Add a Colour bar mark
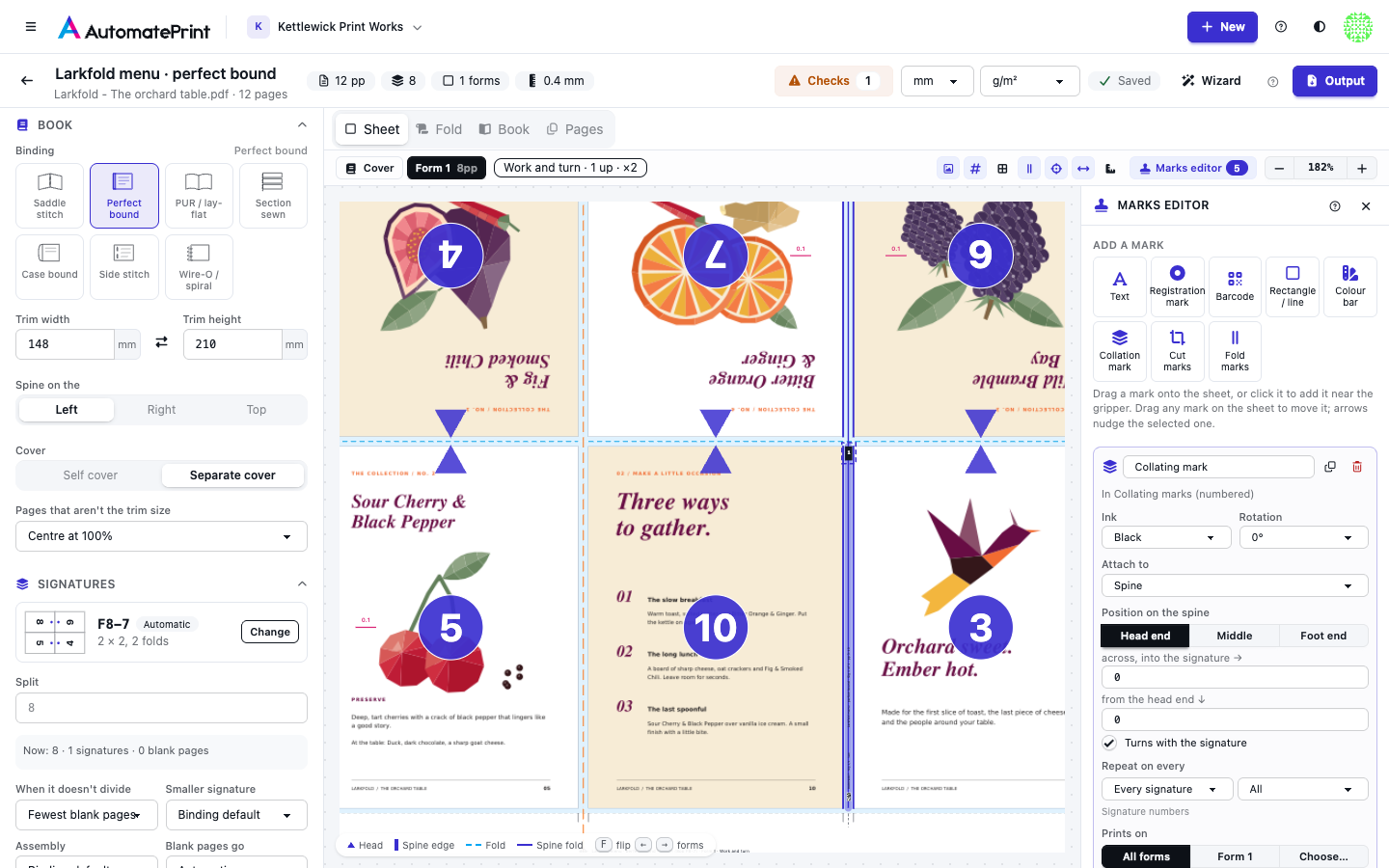Image resolution: width=1389 pixels, height=868 pixels. click(x=1350, y=286)
